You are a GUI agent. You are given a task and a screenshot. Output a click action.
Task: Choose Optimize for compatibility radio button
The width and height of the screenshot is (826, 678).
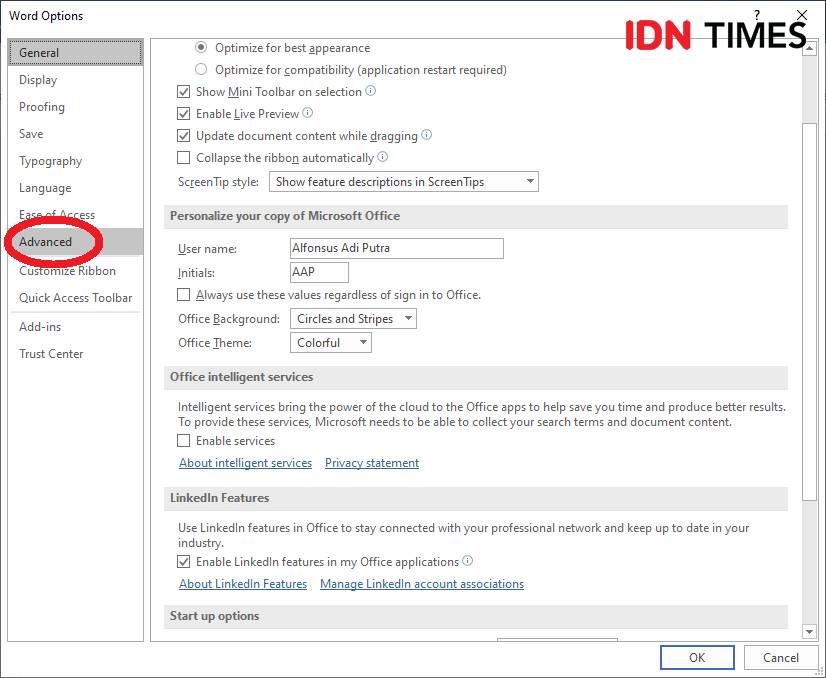pyautogui.click(x=201, y=69)
